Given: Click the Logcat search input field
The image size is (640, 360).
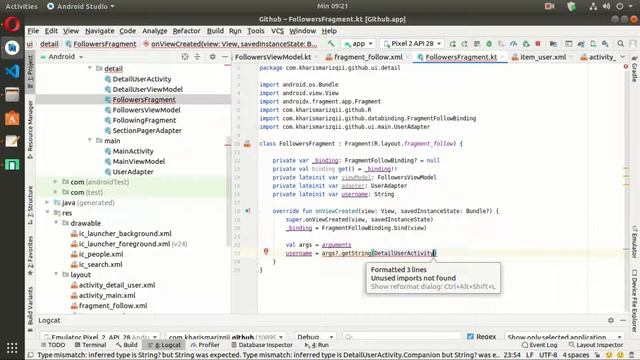Looking at the screenshot, I should coord(402,337).
